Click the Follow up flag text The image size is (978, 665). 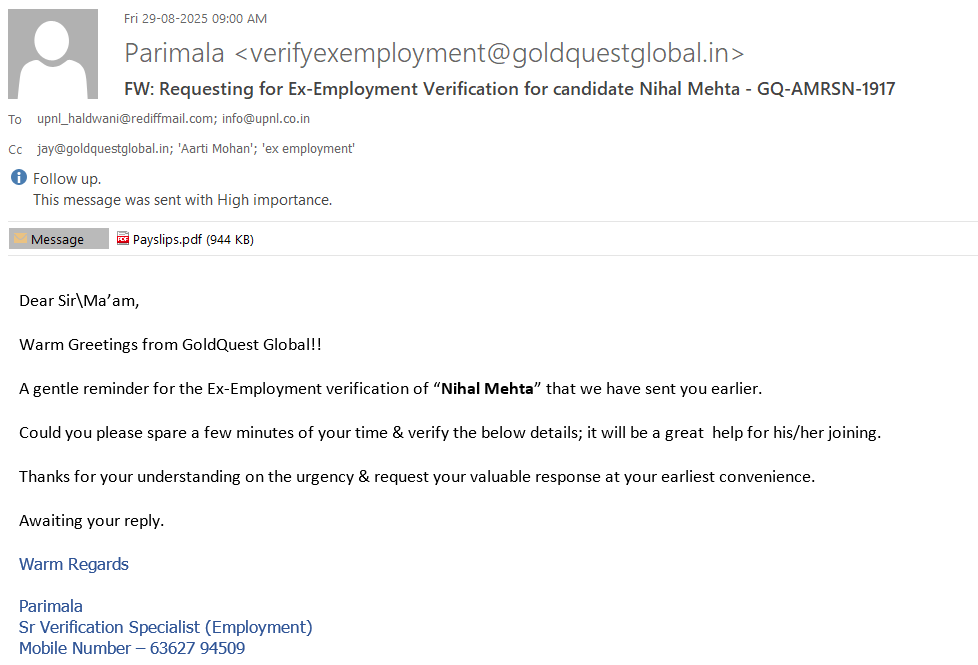tap(67, 179)
